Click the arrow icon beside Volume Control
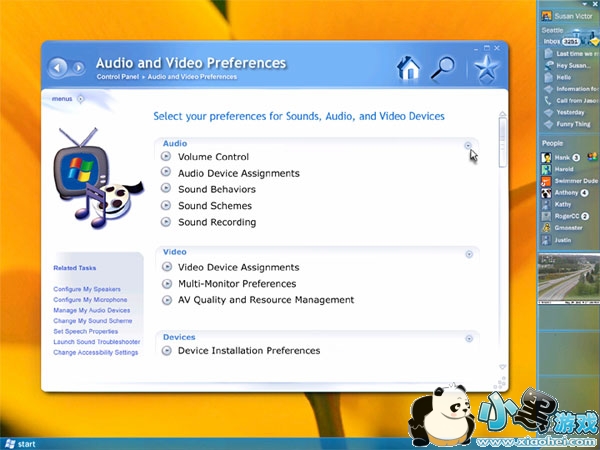 [x=166, y=157]
